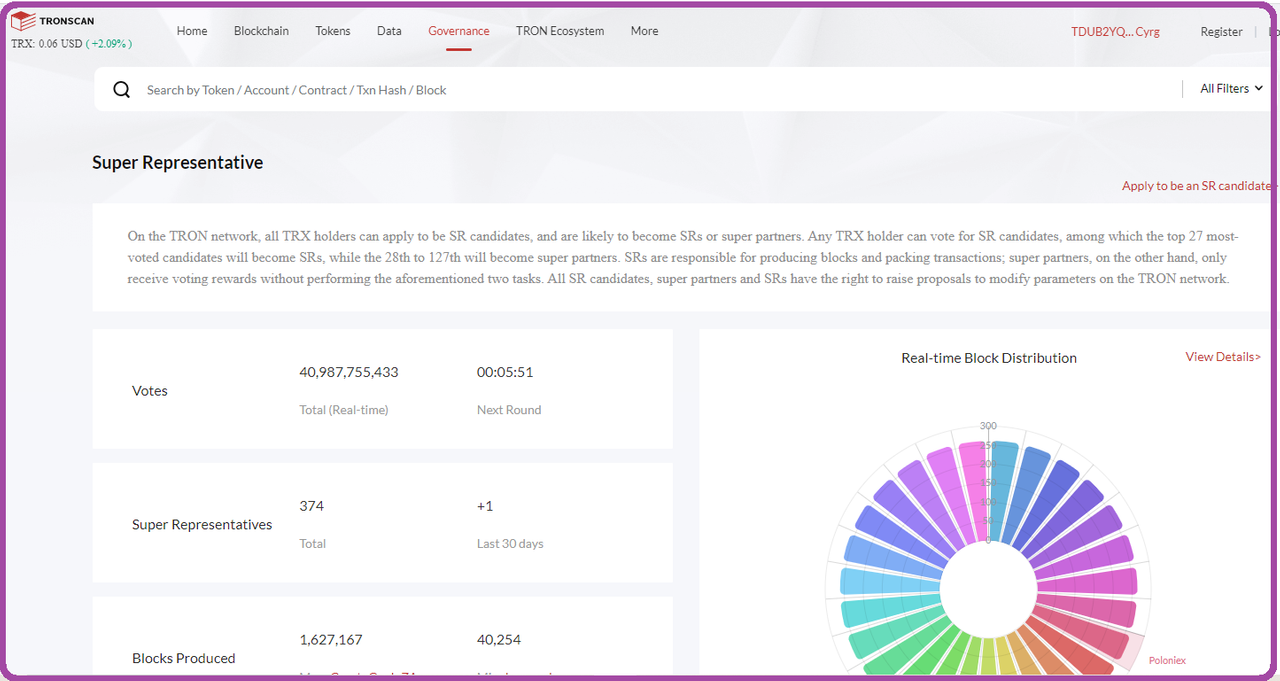Viewport: 1280px width, 681px height.
Task: Open the All Filters dropdown
Action: pos(1229,88)
